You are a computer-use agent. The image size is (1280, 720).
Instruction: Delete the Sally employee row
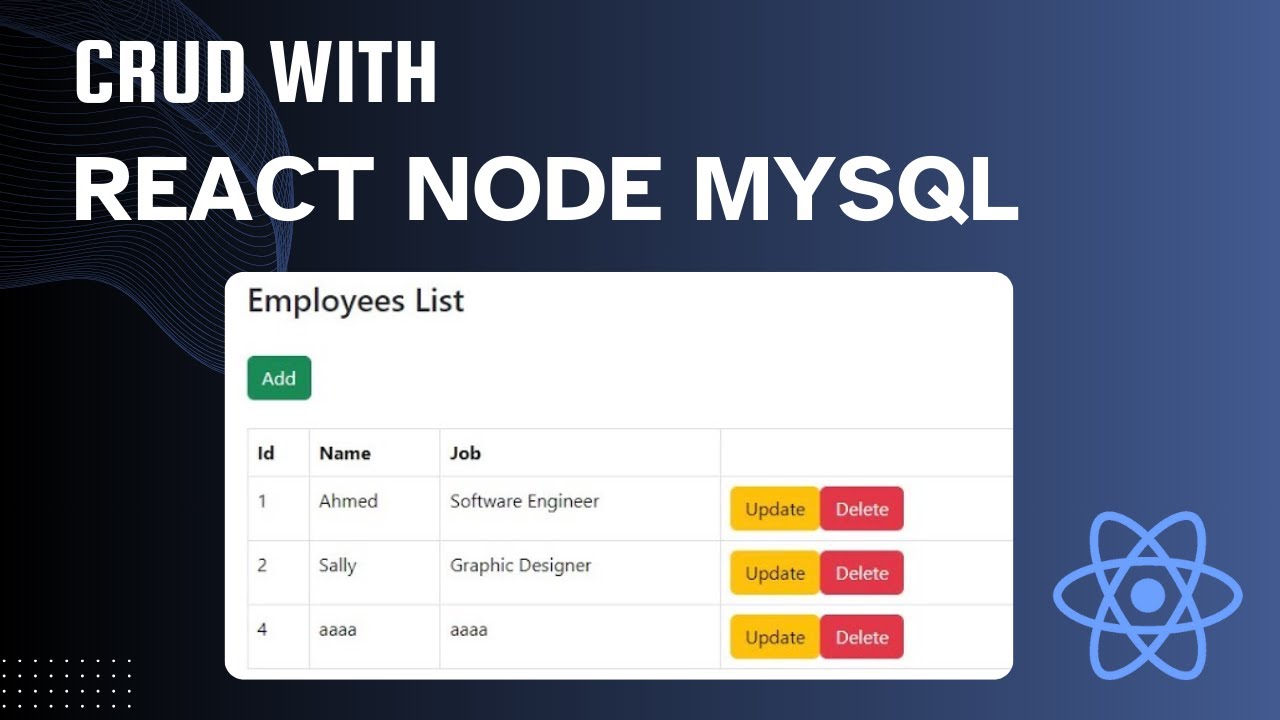[862, 573]
